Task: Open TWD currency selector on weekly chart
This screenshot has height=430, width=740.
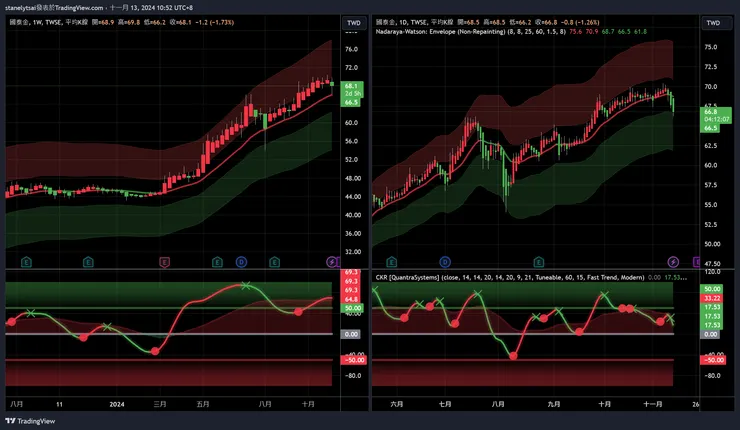Action: pyautogui.click(x=353, y=23)
